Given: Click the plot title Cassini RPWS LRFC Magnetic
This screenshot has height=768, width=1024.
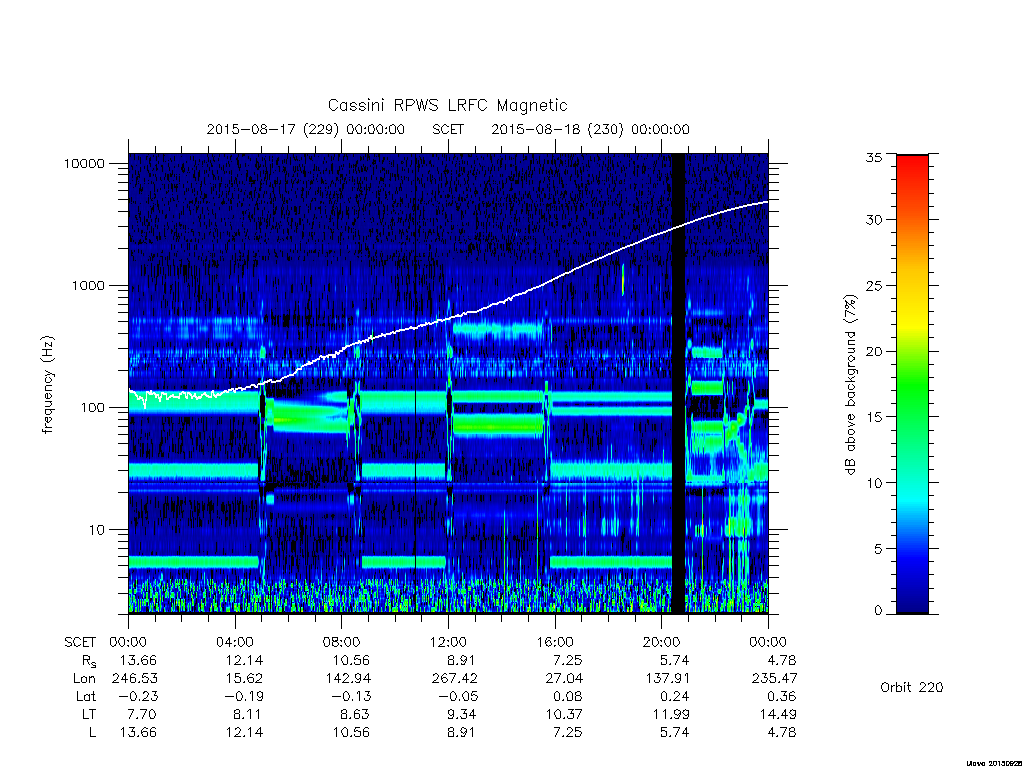Looking at the screenshot, I should tap(447, 105).
